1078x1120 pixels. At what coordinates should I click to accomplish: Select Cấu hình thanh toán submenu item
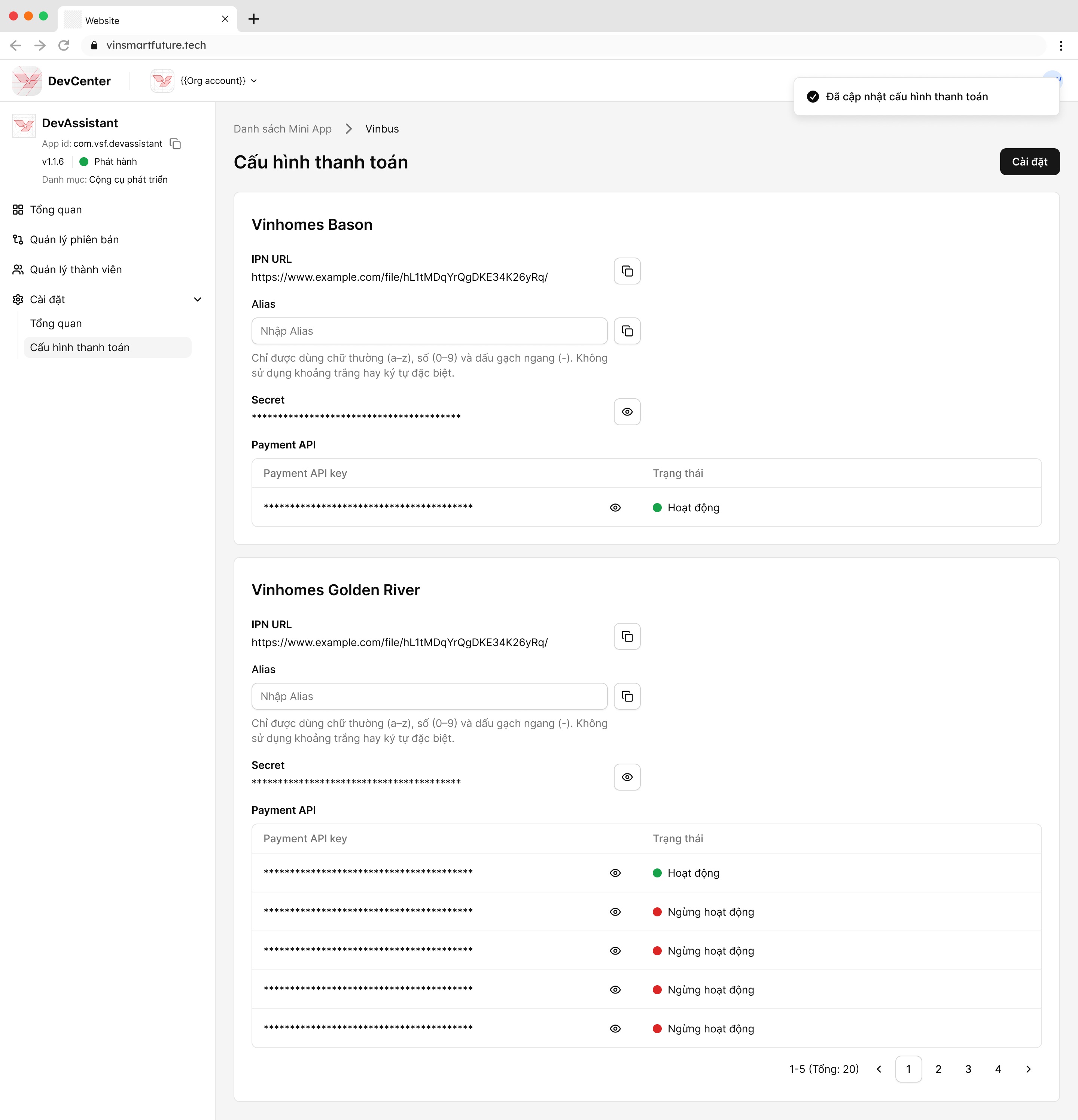(107, 347)
